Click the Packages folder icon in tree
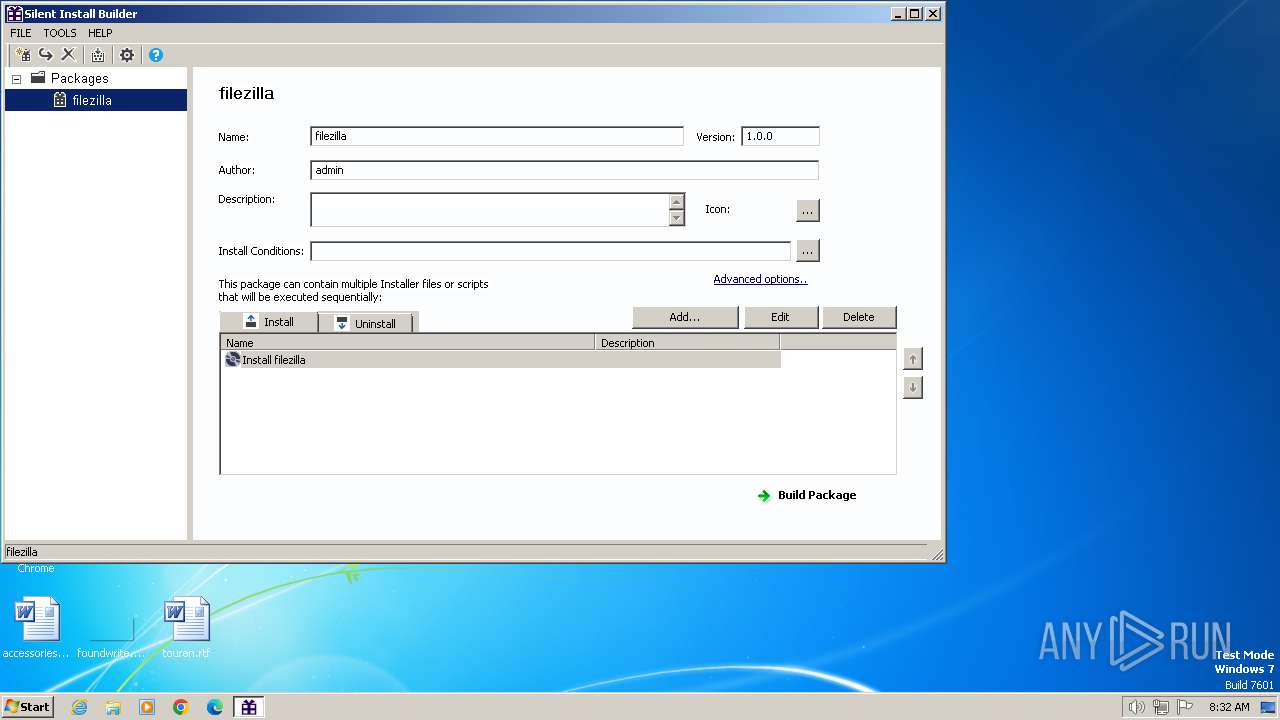The width and height of the screenshot is (1280, 720). click(38, 78)
